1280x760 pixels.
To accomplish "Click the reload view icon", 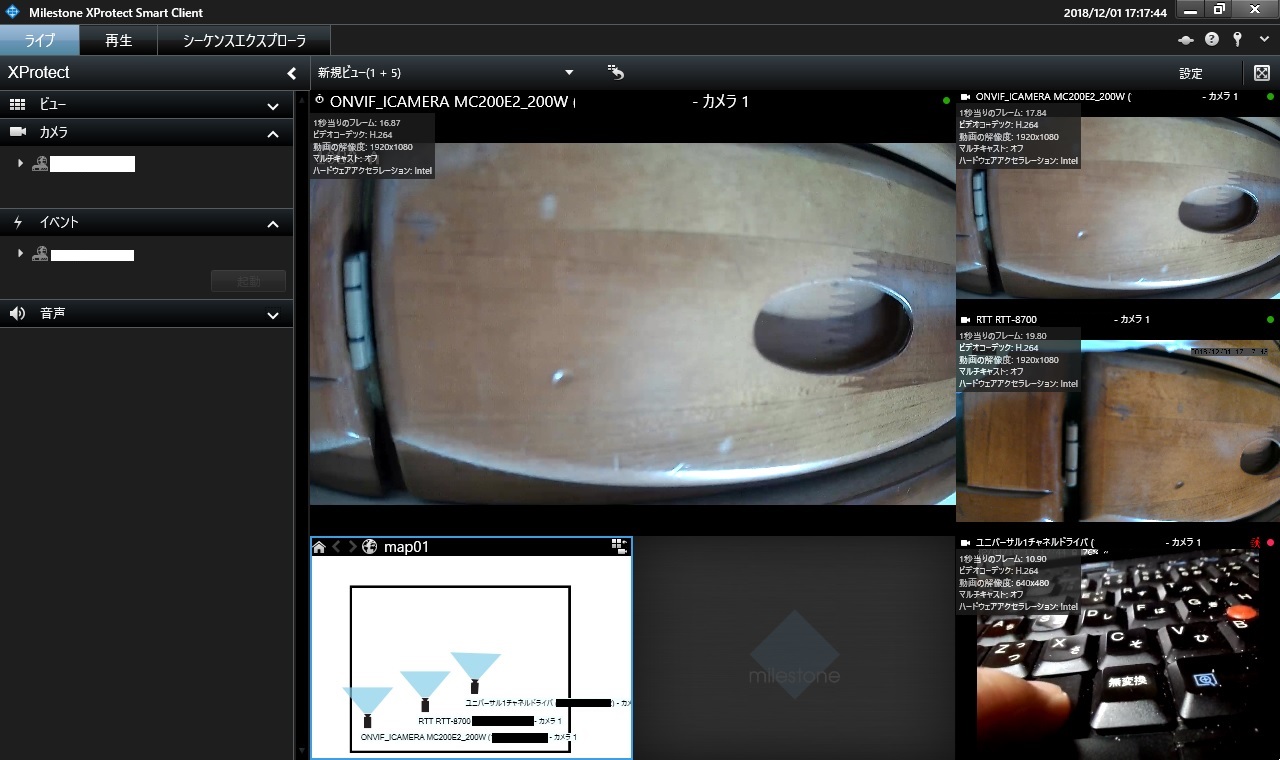I will click(x=616, y=72).
